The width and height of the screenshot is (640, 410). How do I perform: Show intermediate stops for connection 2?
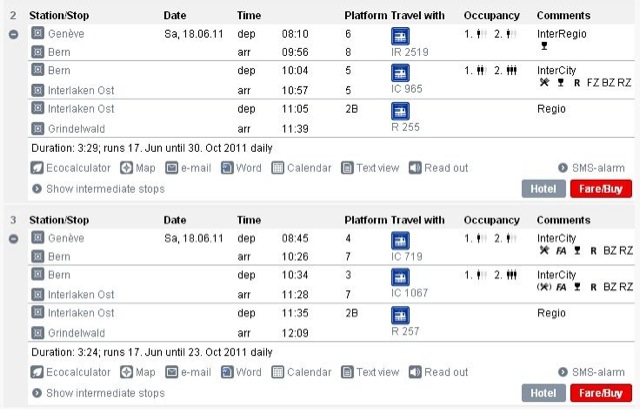tap(98, 189)
